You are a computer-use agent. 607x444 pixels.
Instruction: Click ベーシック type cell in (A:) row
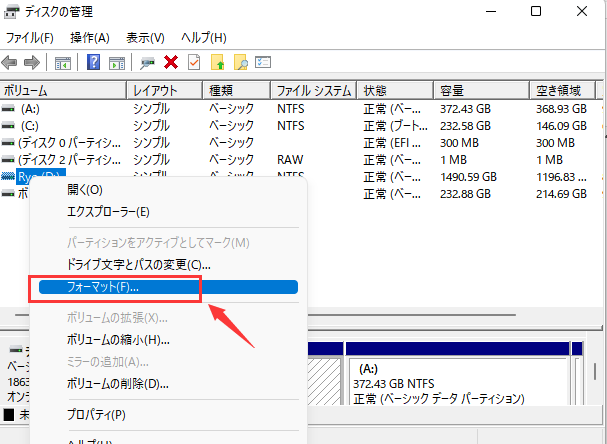click(x=231, y=109)
